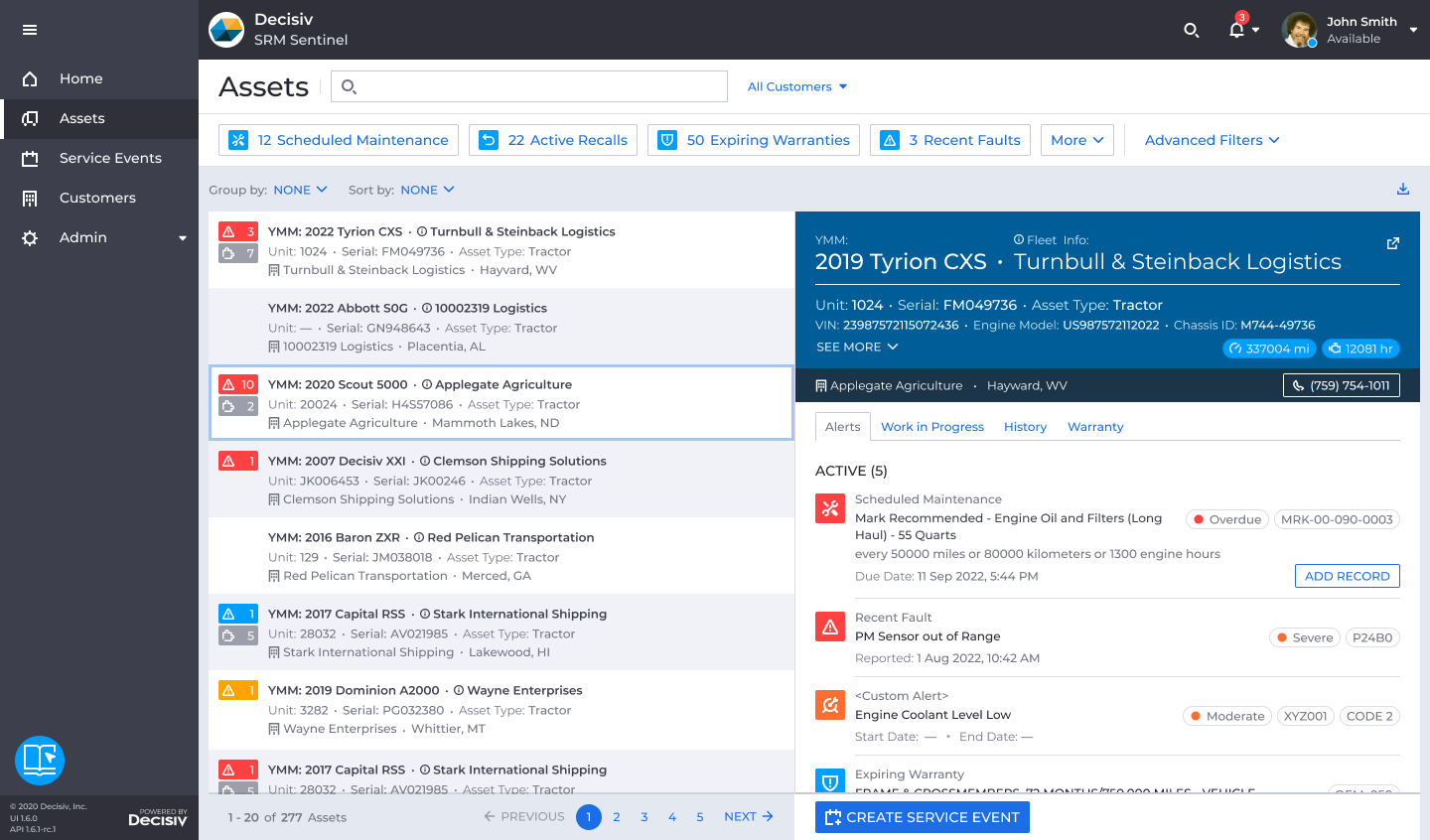The width and height of the screenshot is (1430, 840).
Task: Click the Custom Alert orange icon
Action: tap(830, 705)
